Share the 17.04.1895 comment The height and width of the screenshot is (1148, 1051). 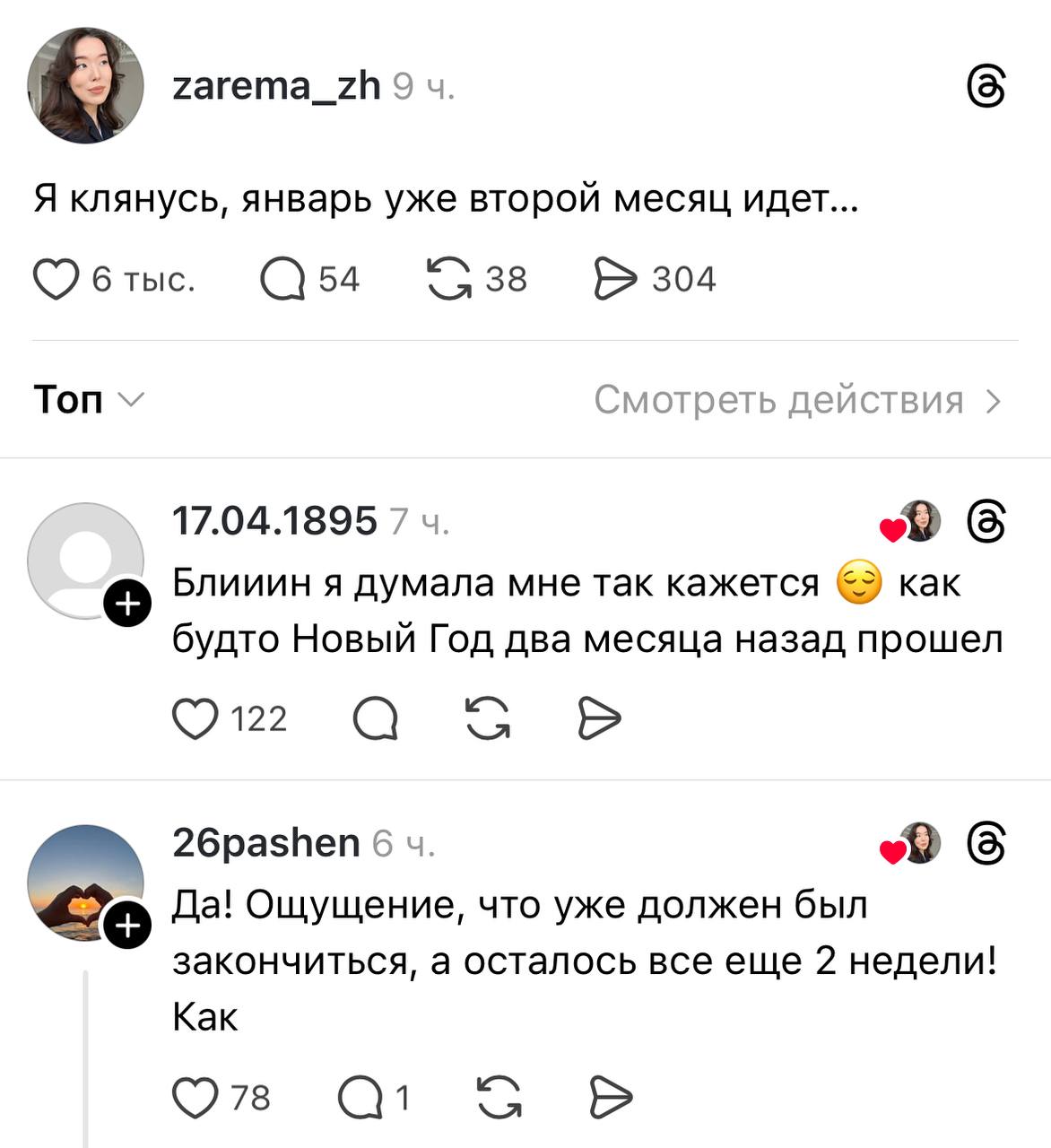tap(599, 718)
